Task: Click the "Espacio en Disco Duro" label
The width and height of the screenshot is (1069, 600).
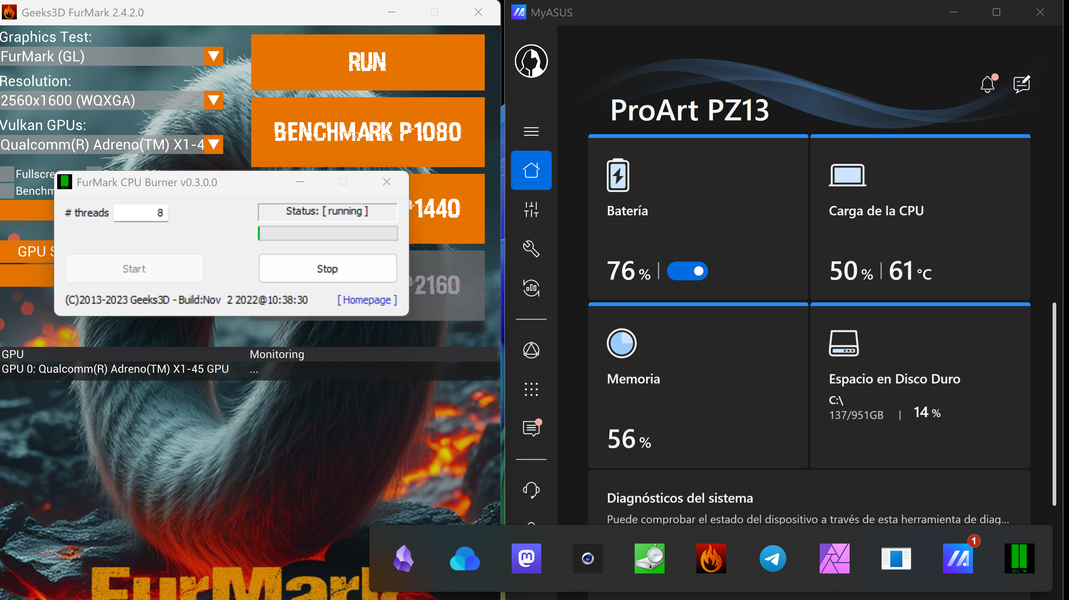Action: (x=894, y=379)
